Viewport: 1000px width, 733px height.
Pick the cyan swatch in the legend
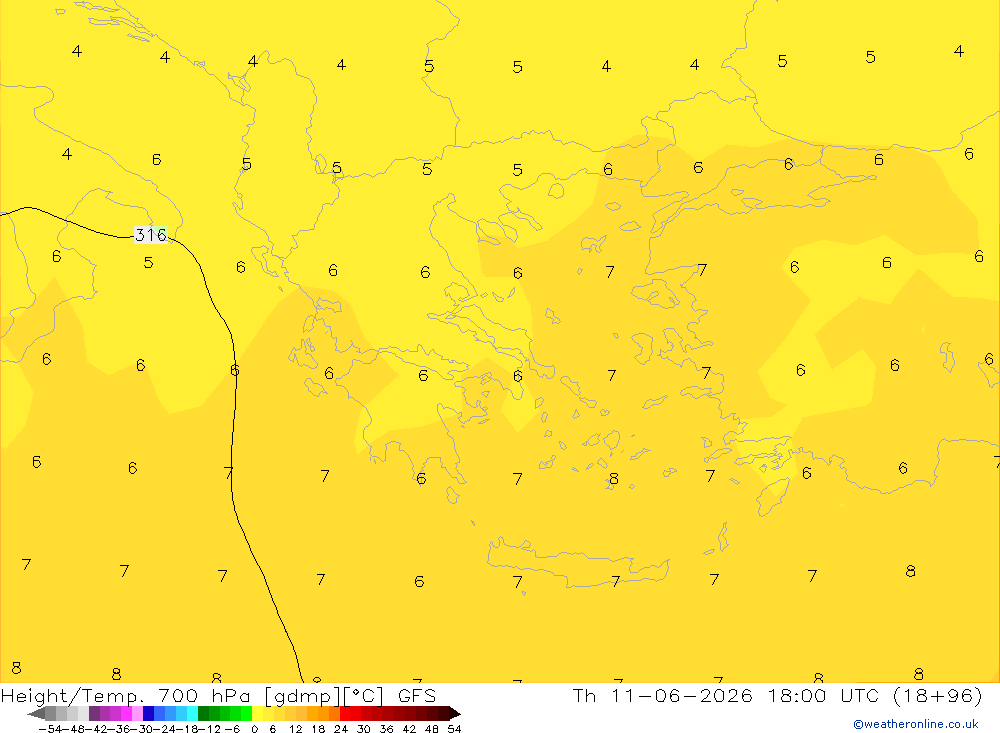pos(193,714)
